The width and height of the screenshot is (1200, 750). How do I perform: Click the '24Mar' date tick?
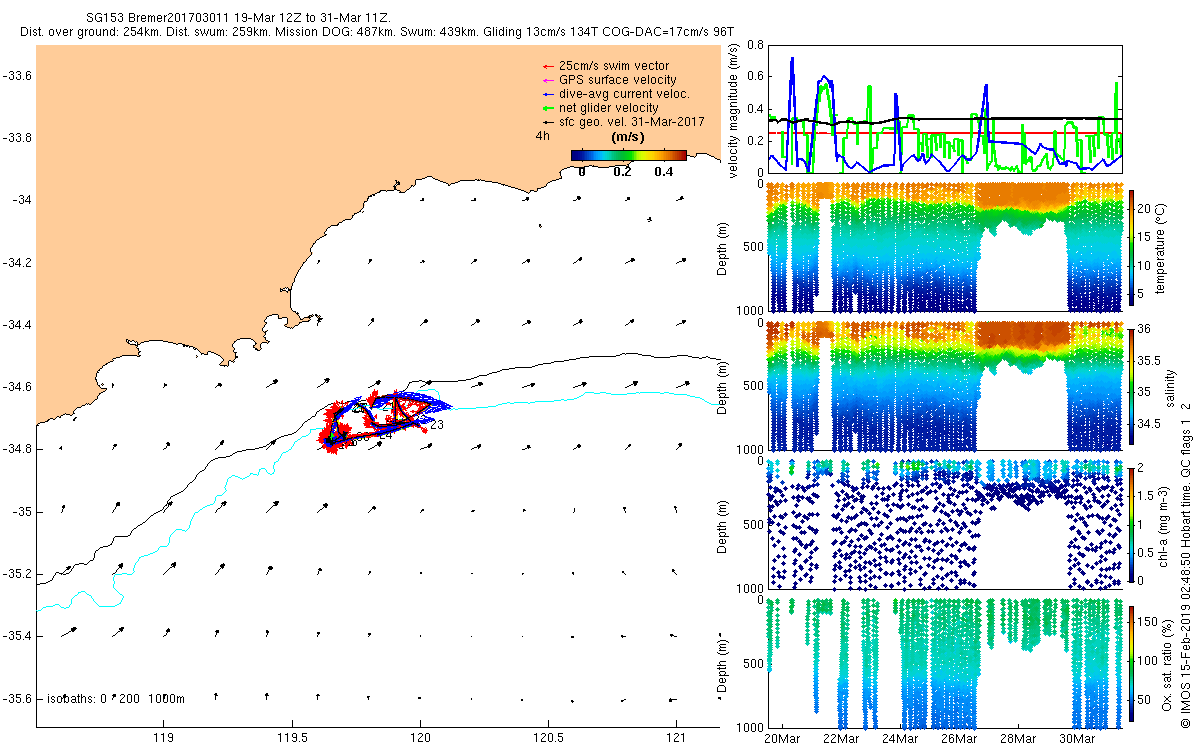pos(900,740)
